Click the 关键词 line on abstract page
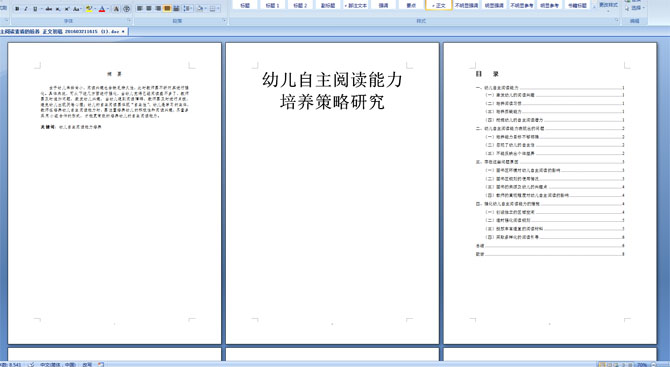Viewport: 670px width, 367px height. (71, 127)
